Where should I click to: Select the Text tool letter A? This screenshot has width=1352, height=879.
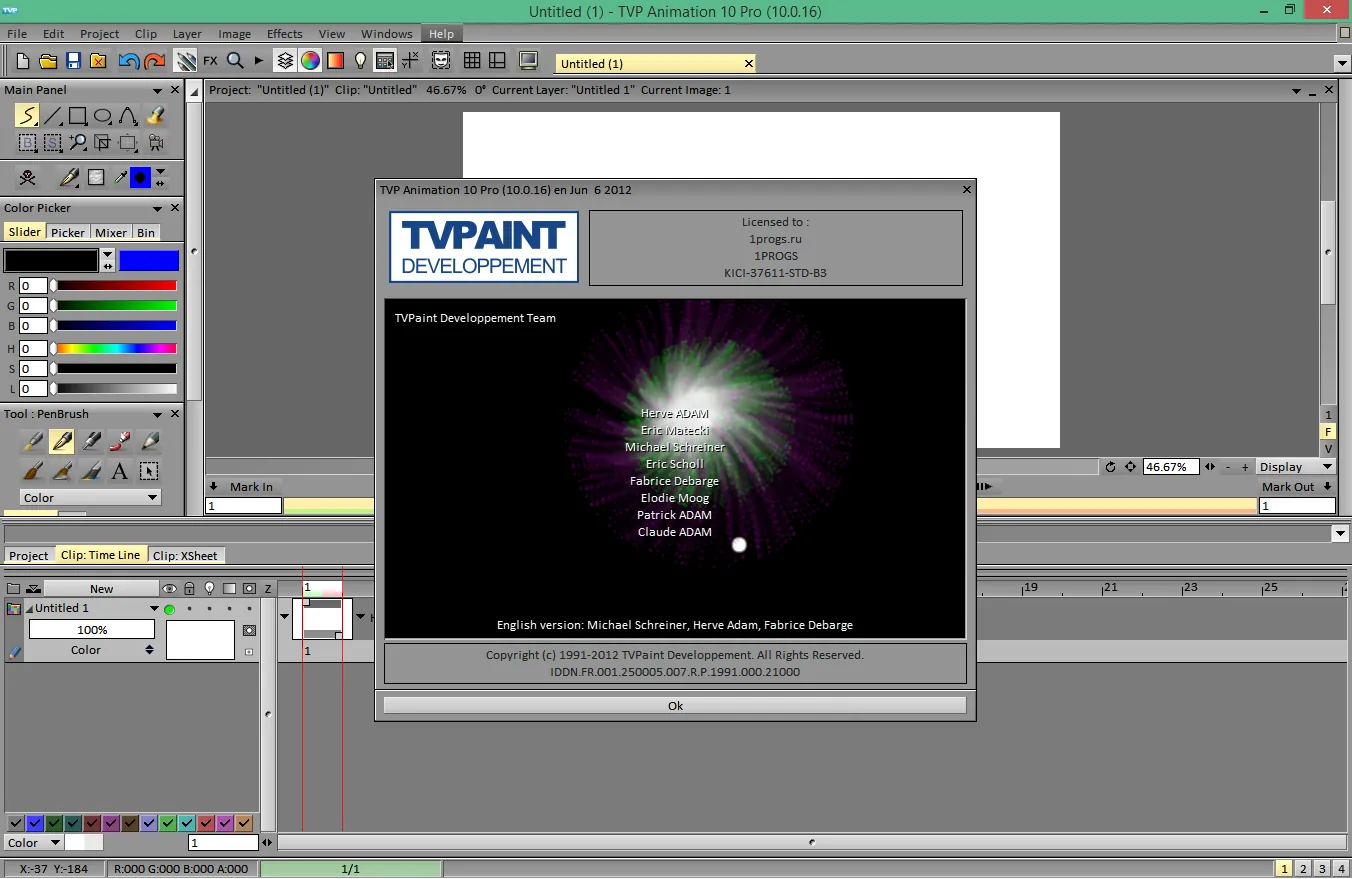point(119,471)
